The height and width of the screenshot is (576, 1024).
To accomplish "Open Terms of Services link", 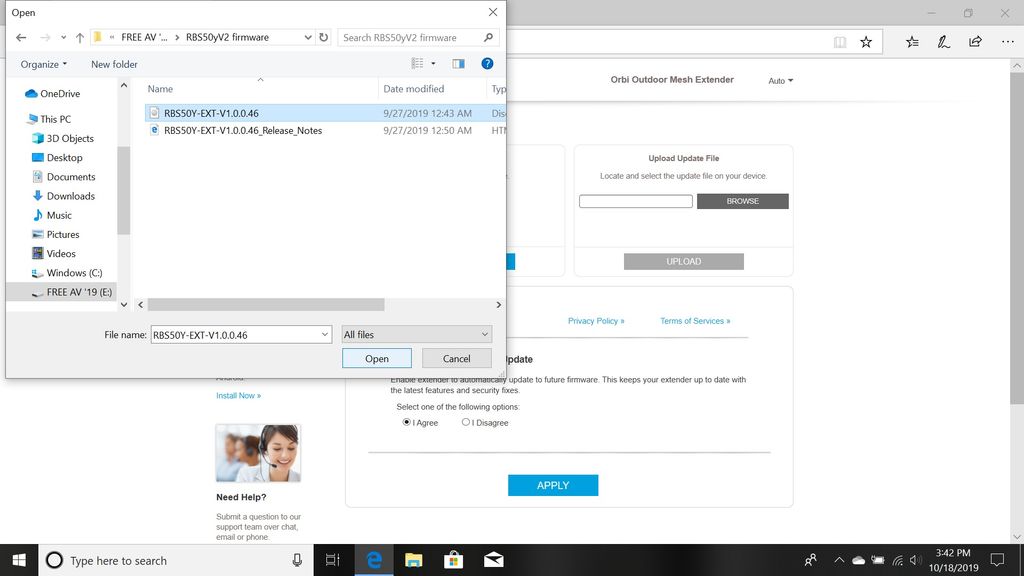I will tap(695, 321).
